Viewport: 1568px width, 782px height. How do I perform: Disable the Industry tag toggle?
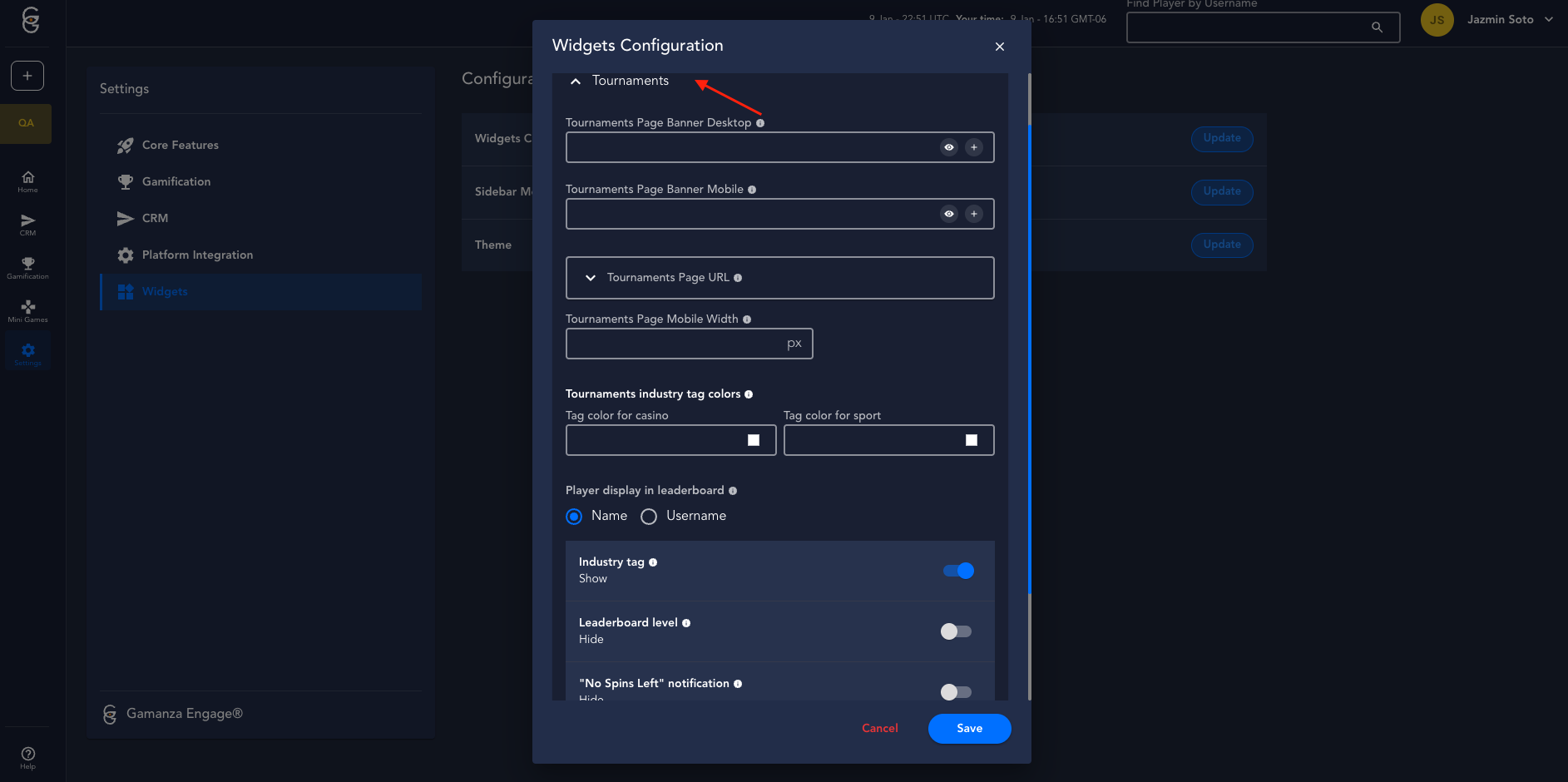[x=957, y=571]
